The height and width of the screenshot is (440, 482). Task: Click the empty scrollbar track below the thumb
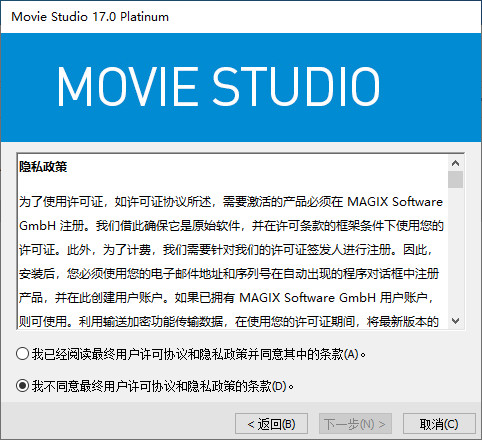point(455,251)
